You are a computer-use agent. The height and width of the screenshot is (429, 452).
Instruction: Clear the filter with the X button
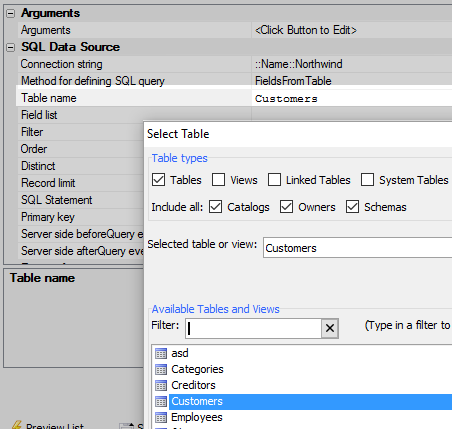(x=330, y=328)
